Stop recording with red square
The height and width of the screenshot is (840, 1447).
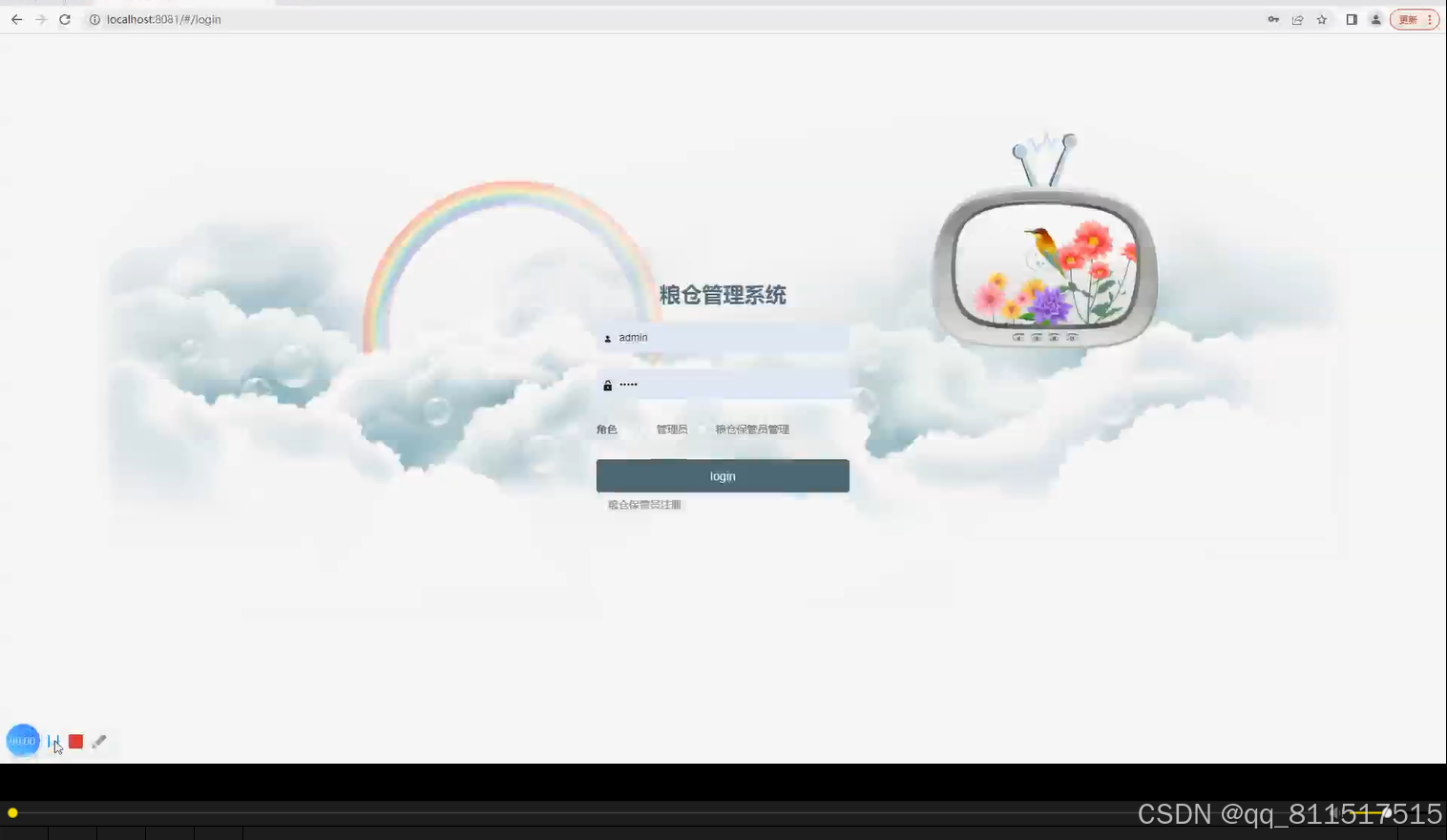point(75,742)
